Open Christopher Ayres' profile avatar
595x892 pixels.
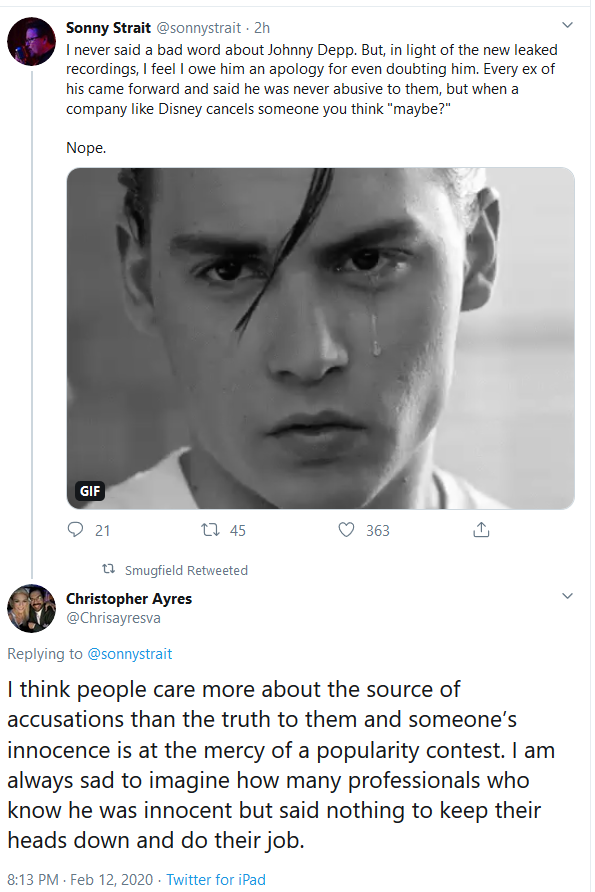pos(31,608)
